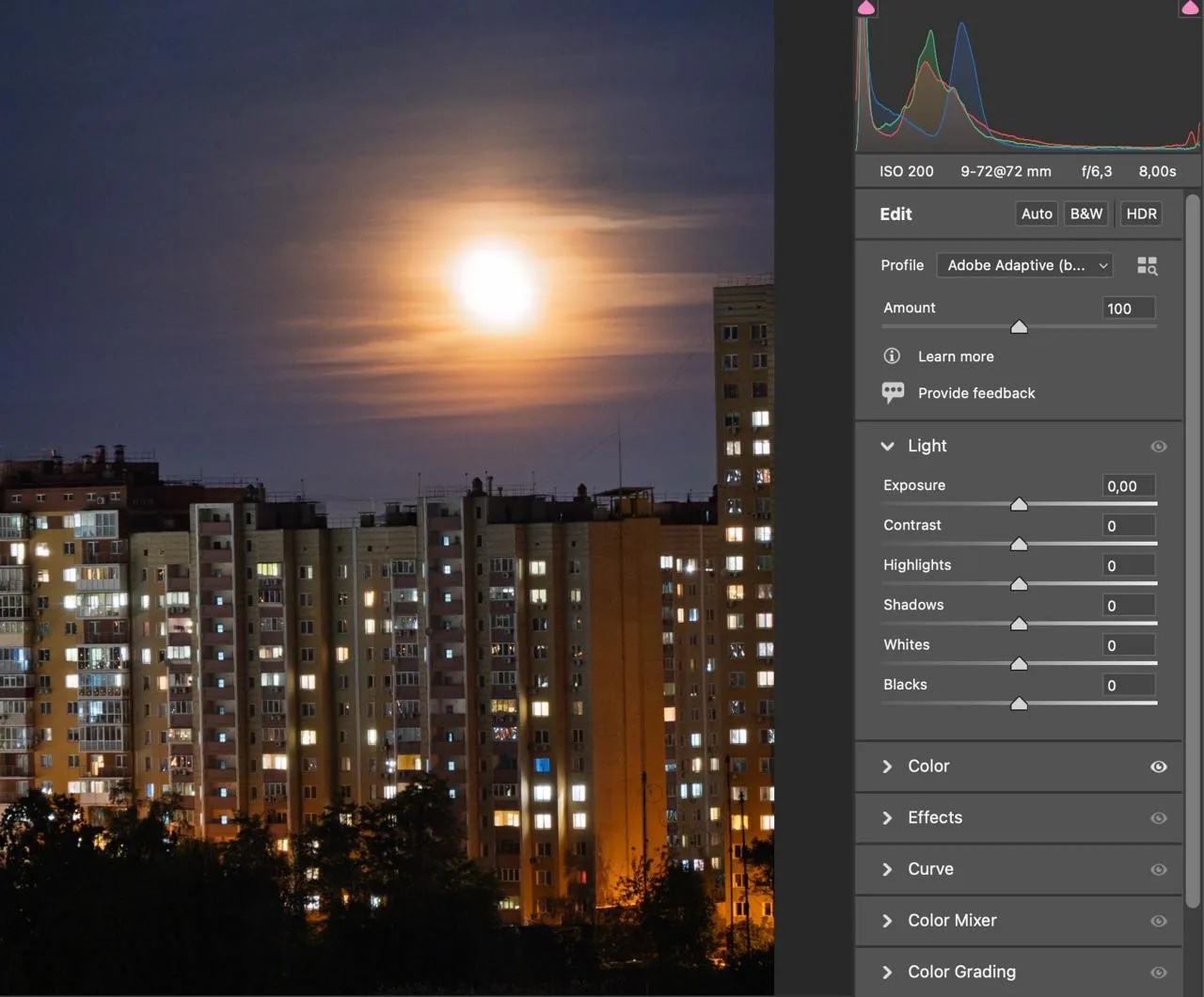The height and width of the screenshot is (997, 1204).
Task: Open the Learn more link
Action: [x=956, y=356]
